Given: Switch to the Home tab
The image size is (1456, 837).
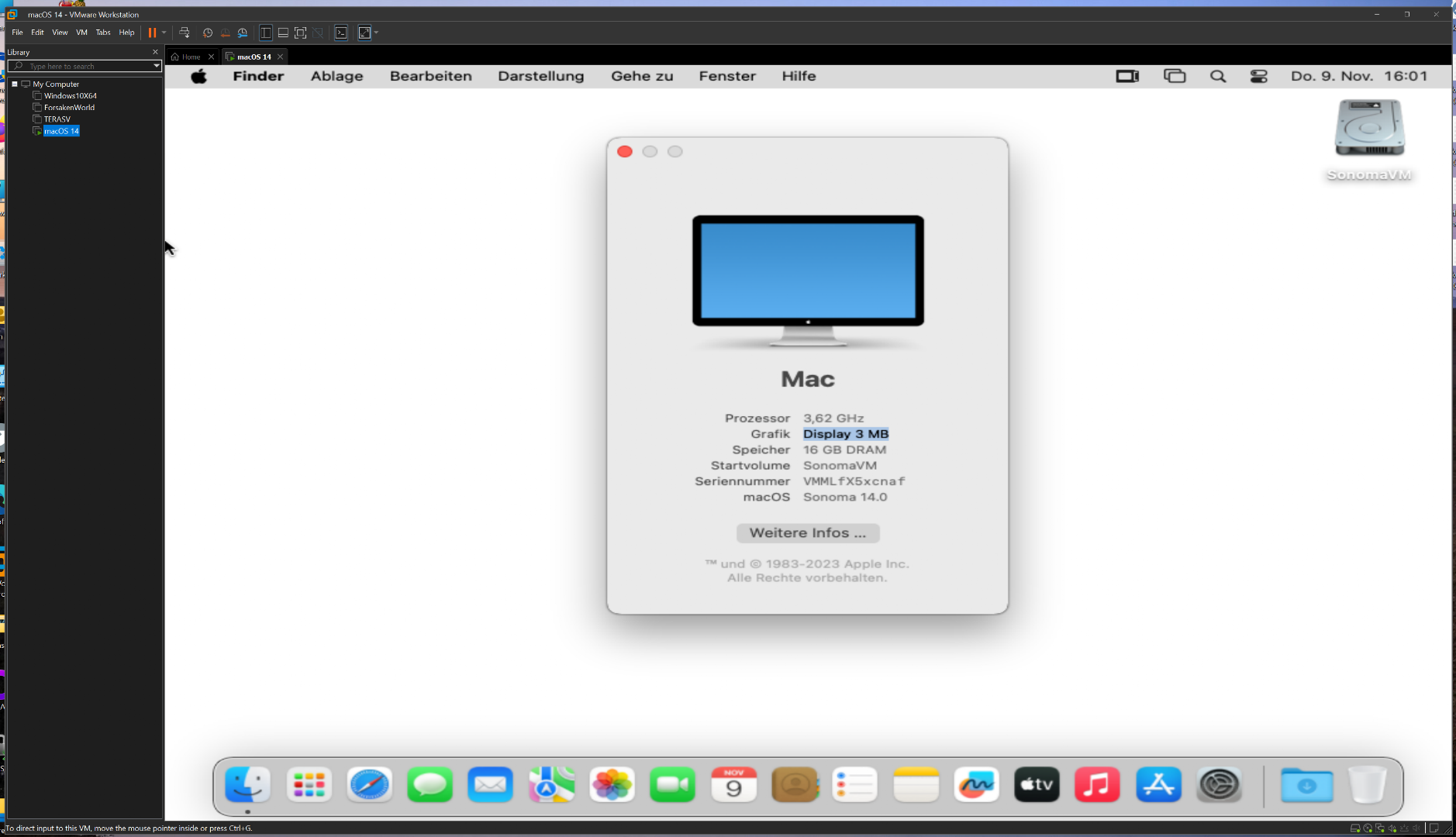Looking at the screenshot, I should pos(191,57).
